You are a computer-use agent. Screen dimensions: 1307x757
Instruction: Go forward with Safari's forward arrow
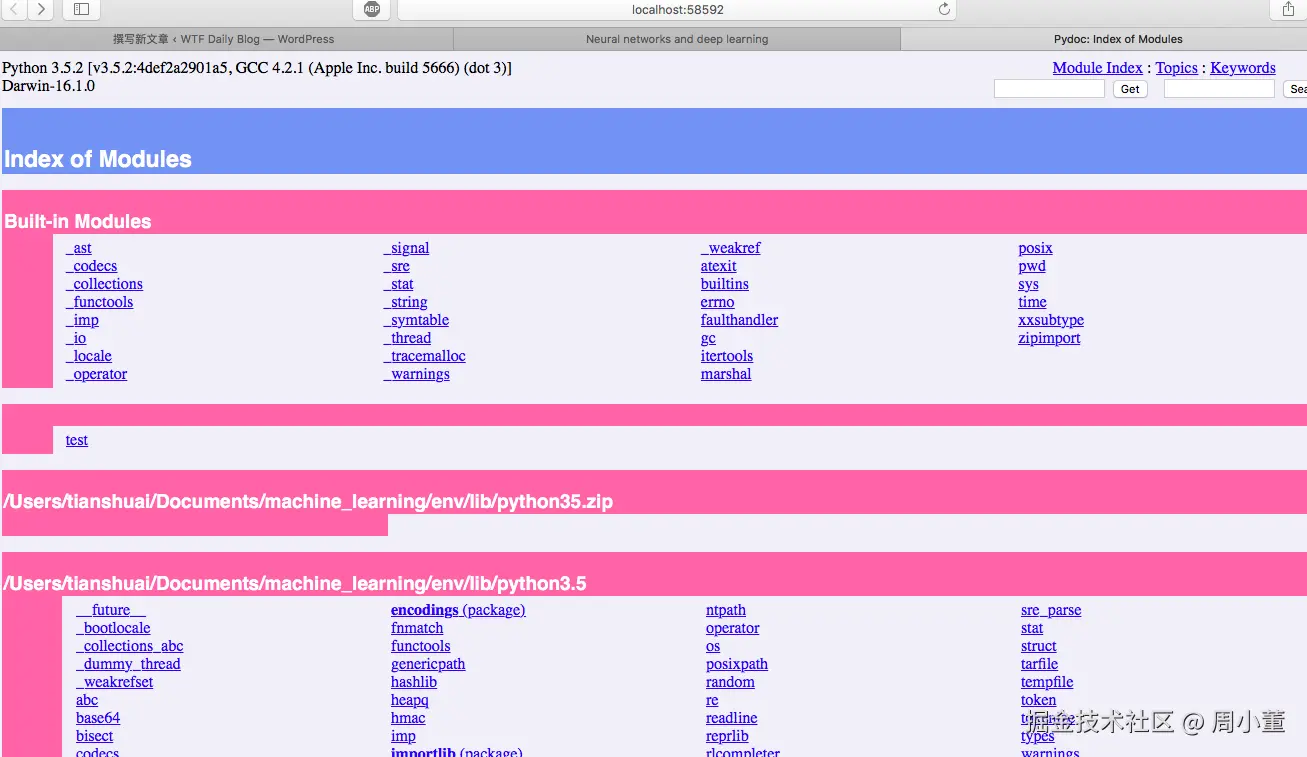coord(41,9)
